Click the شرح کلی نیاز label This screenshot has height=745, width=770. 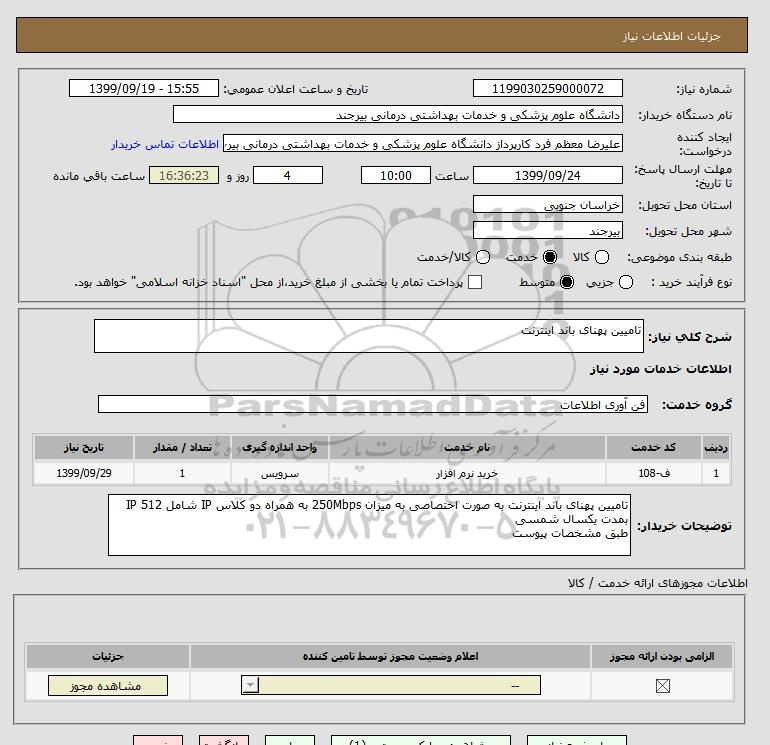tap(690, 337)
